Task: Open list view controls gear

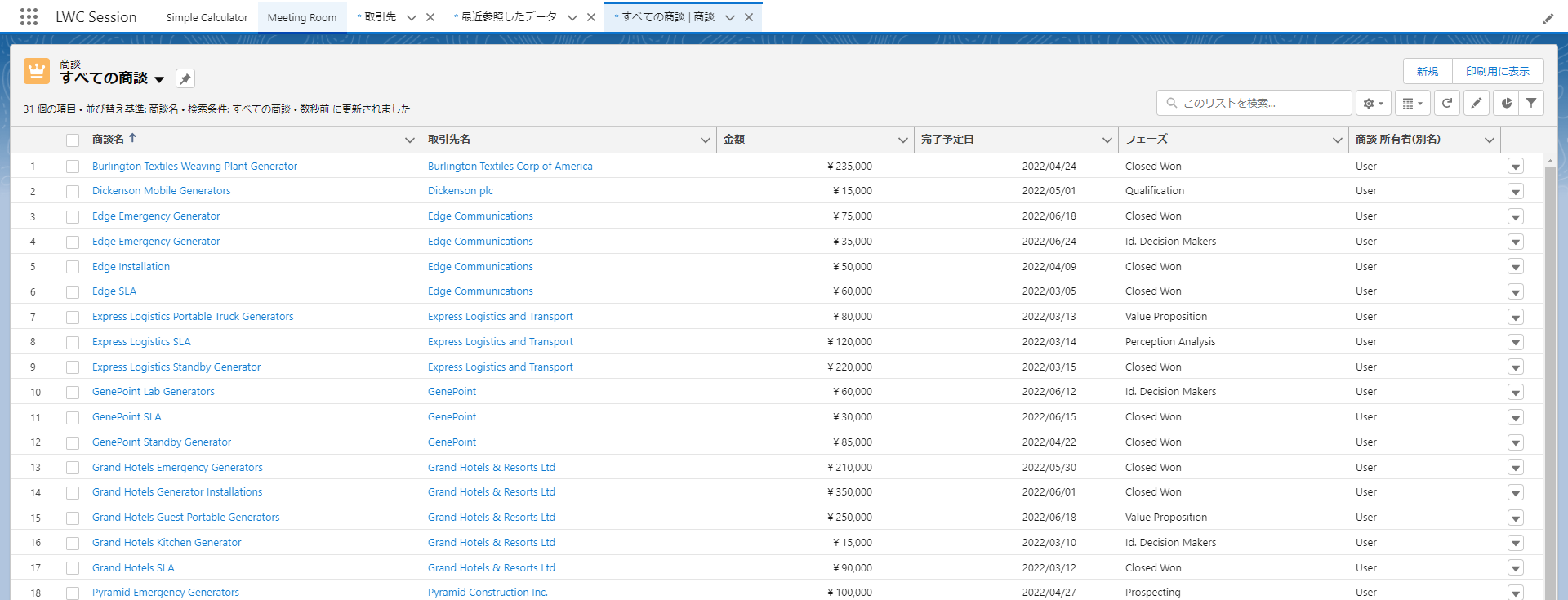Action: 1374,103
